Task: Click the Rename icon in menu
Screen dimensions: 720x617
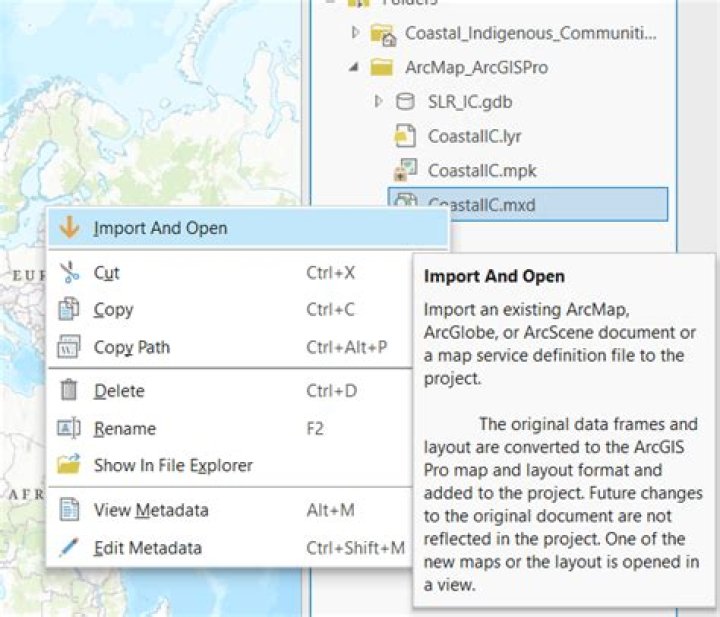Action: click(69, 429)
